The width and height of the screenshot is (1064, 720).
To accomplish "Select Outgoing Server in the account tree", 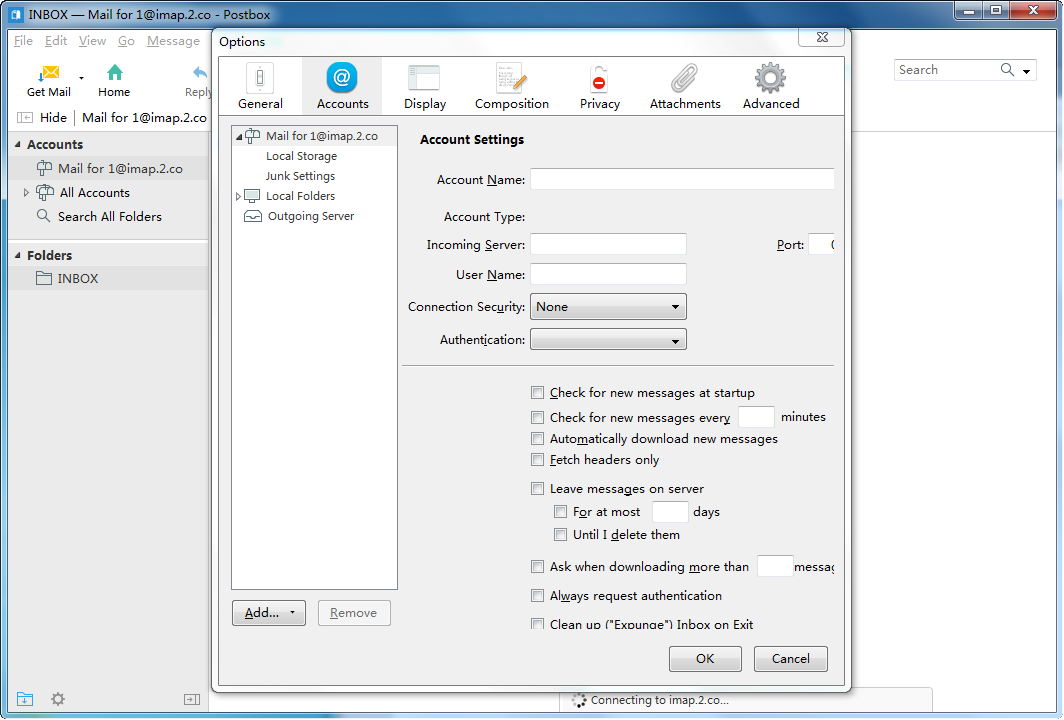I will tap(311, 216).
